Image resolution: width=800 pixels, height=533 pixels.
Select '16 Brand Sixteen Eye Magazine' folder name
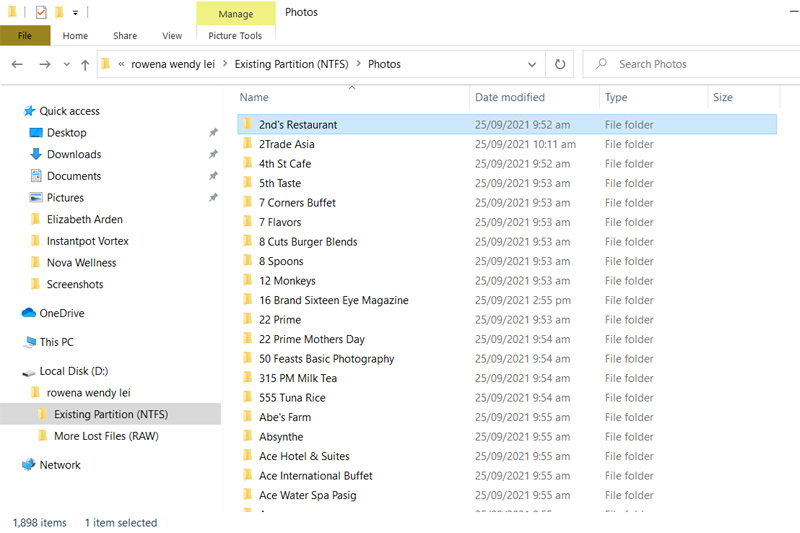coord(334,300)
